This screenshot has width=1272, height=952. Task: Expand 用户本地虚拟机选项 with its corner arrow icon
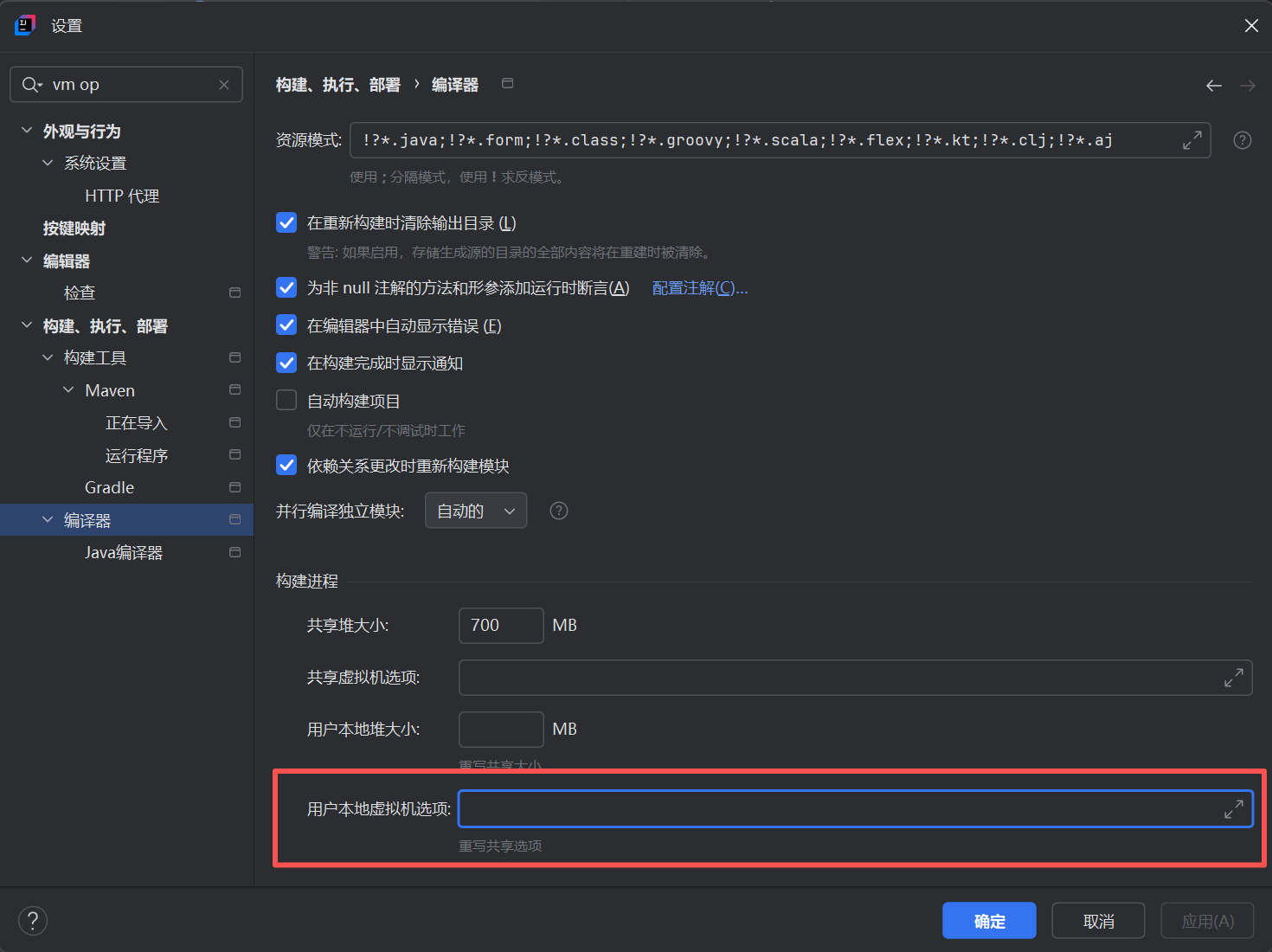(1234, 808)
